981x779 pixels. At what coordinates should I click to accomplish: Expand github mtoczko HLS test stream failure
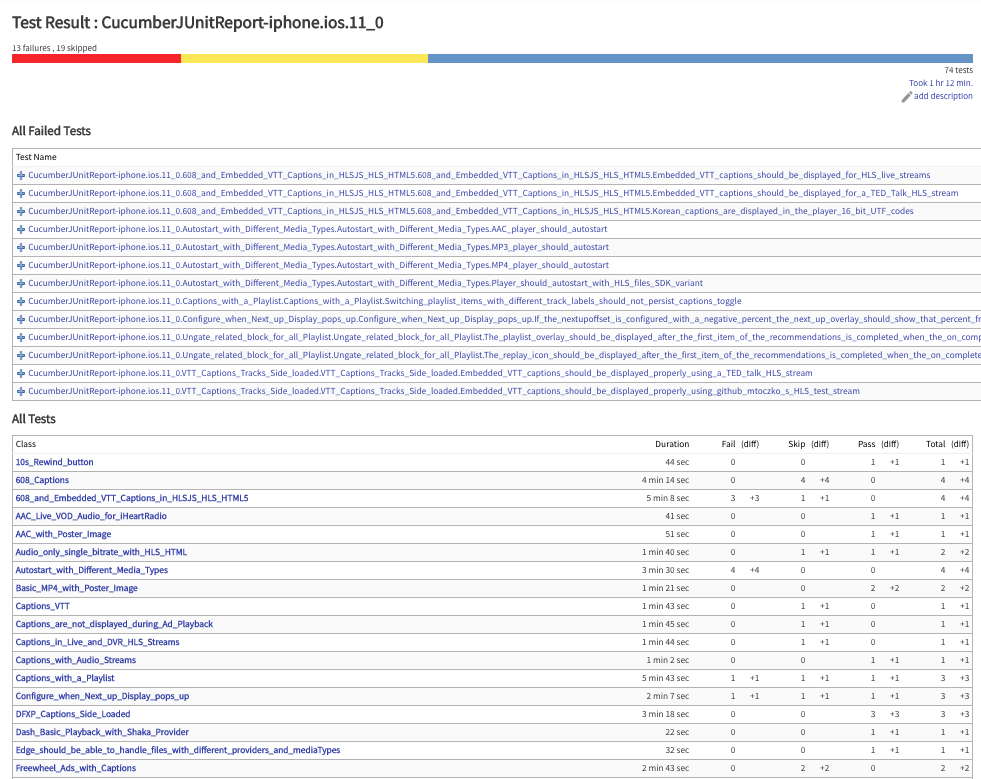[21, 392]
